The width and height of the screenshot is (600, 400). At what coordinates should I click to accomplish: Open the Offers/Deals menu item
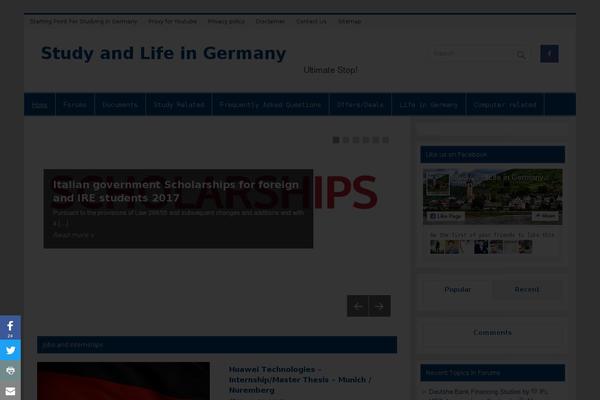pyautogui.click(x=360, y=104)
